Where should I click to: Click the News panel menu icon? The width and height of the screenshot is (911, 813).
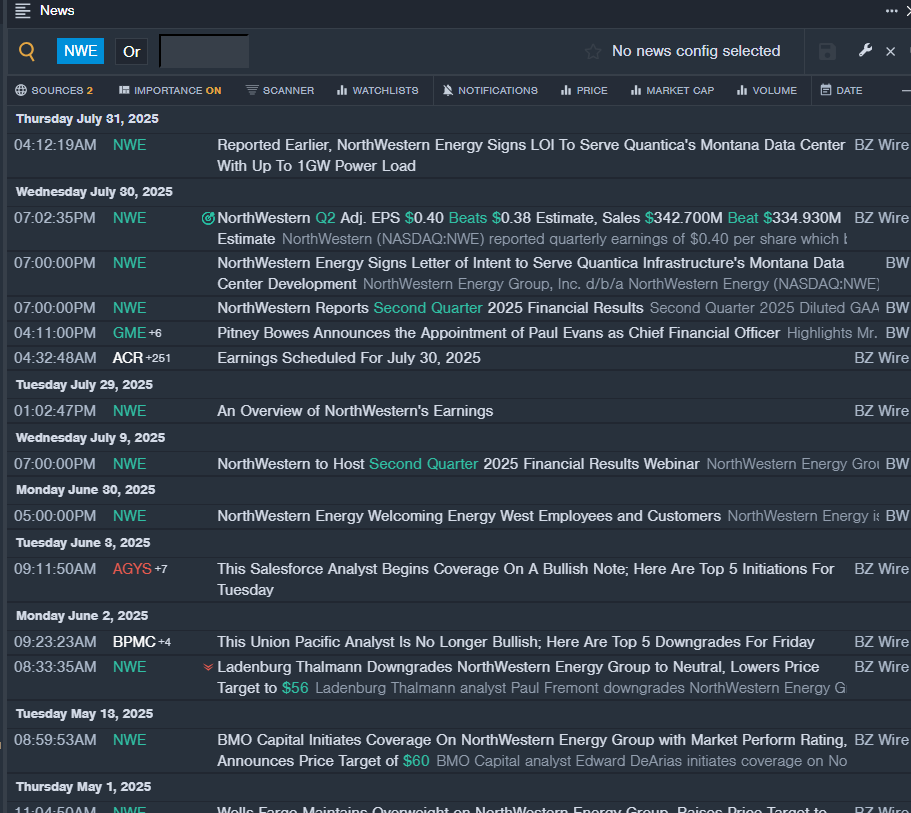pos(23,10)
